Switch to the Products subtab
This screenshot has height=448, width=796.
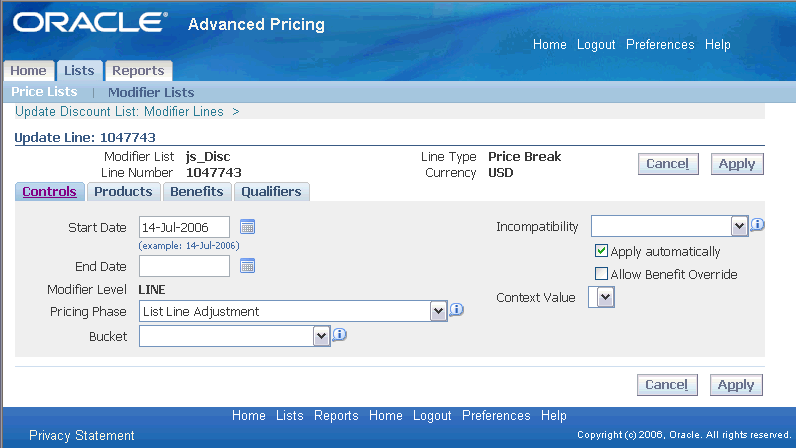point(123,191)
